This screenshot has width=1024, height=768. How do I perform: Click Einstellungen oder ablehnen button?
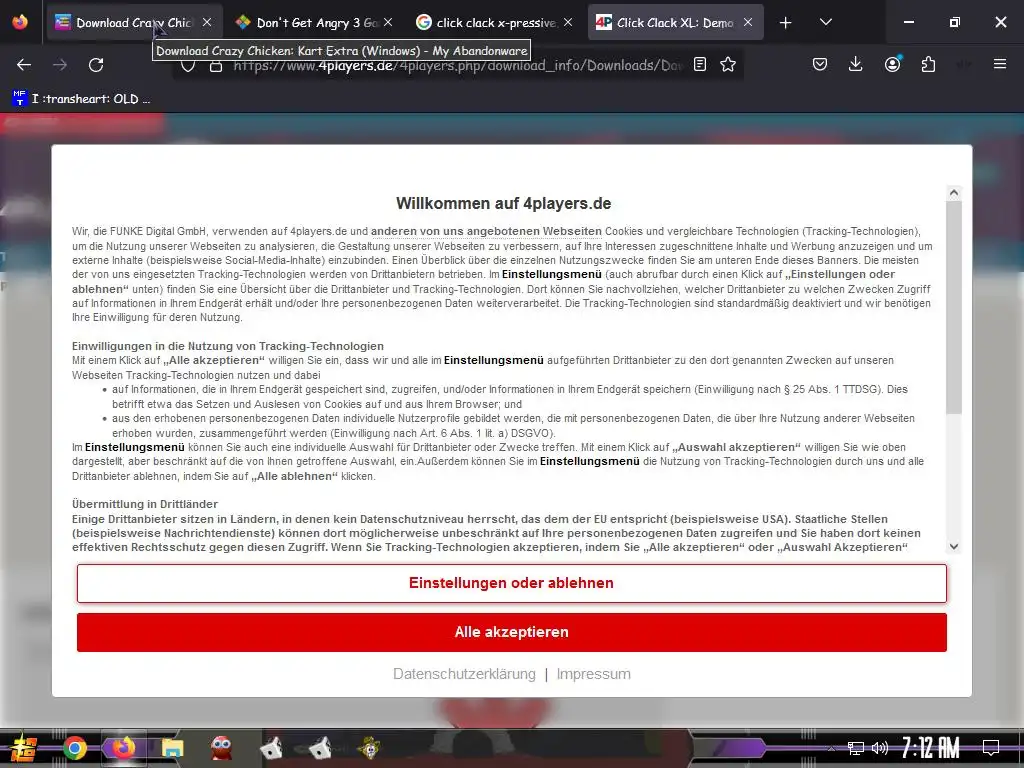511,583
